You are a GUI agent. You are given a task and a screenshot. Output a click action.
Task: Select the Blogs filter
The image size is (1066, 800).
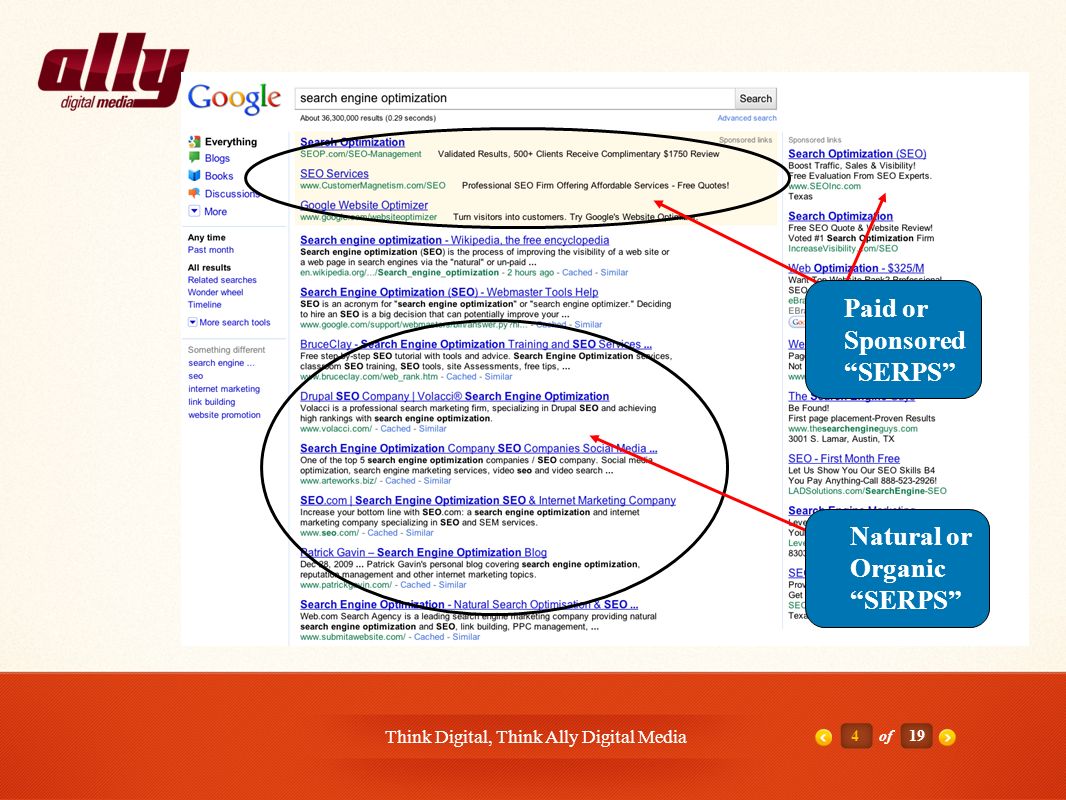coord(218,158)
